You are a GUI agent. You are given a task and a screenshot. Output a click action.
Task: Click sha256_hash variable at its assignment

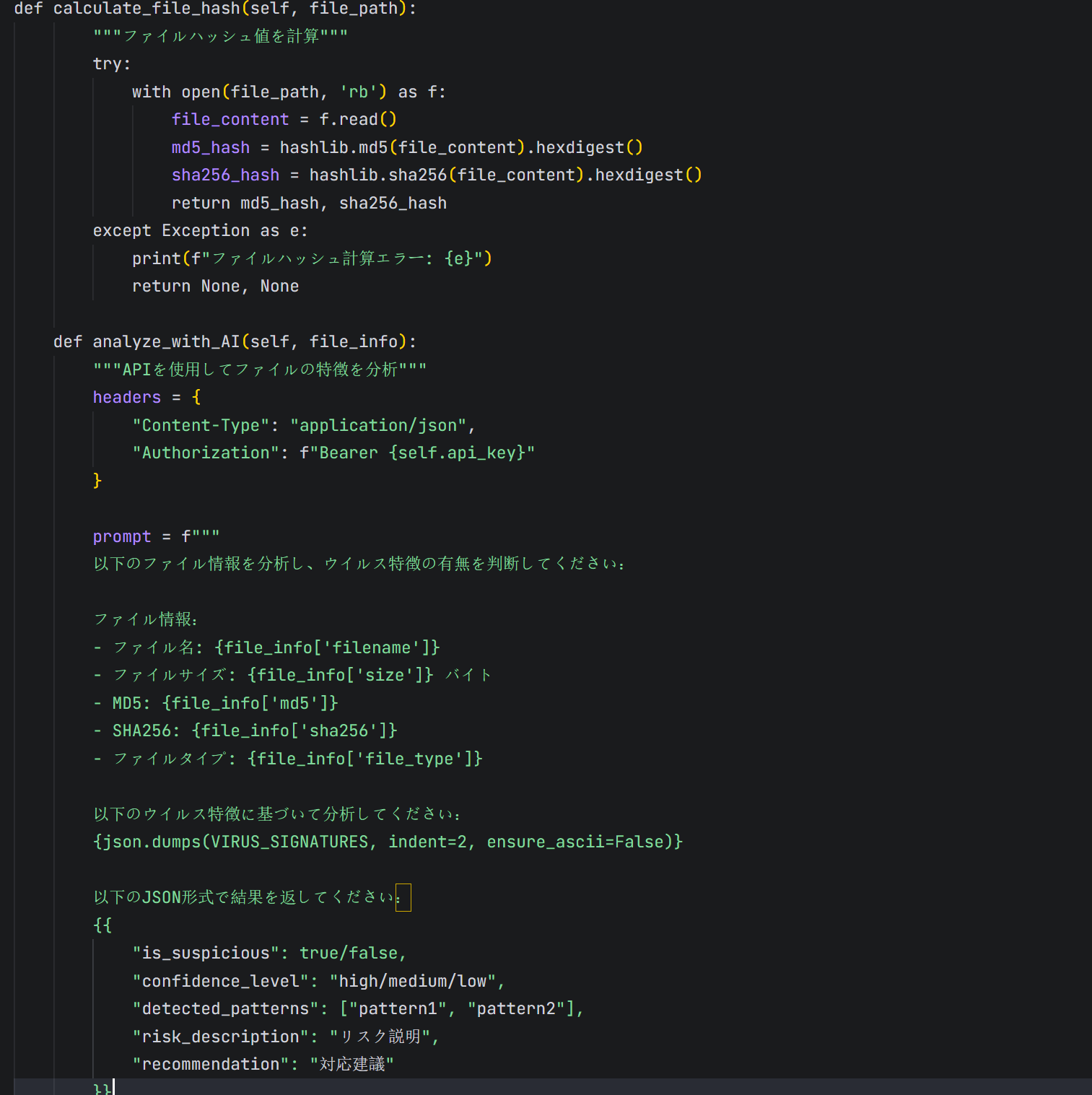click(225, 175)
